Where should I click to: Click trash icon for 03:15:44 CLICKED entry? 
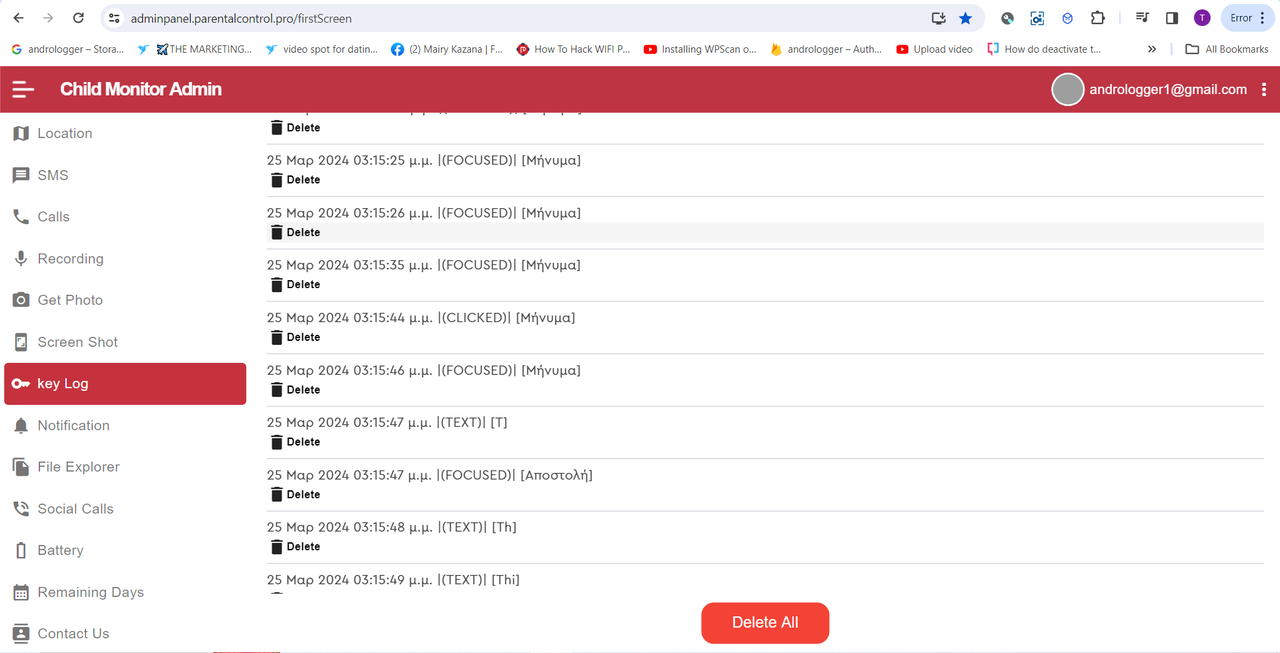(277, 337)
